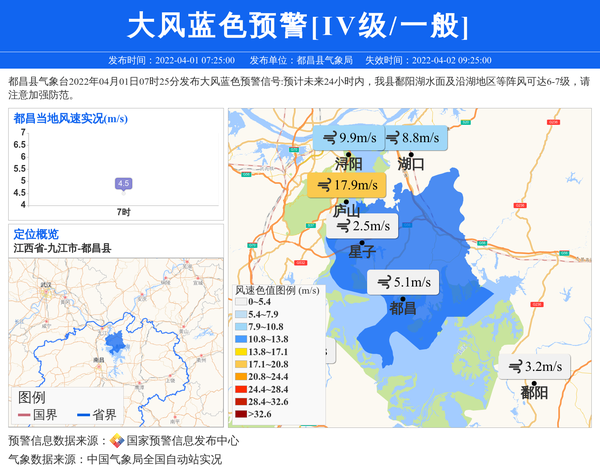Click the 都昌当地风速实况 chart heading

click(70, 118)
